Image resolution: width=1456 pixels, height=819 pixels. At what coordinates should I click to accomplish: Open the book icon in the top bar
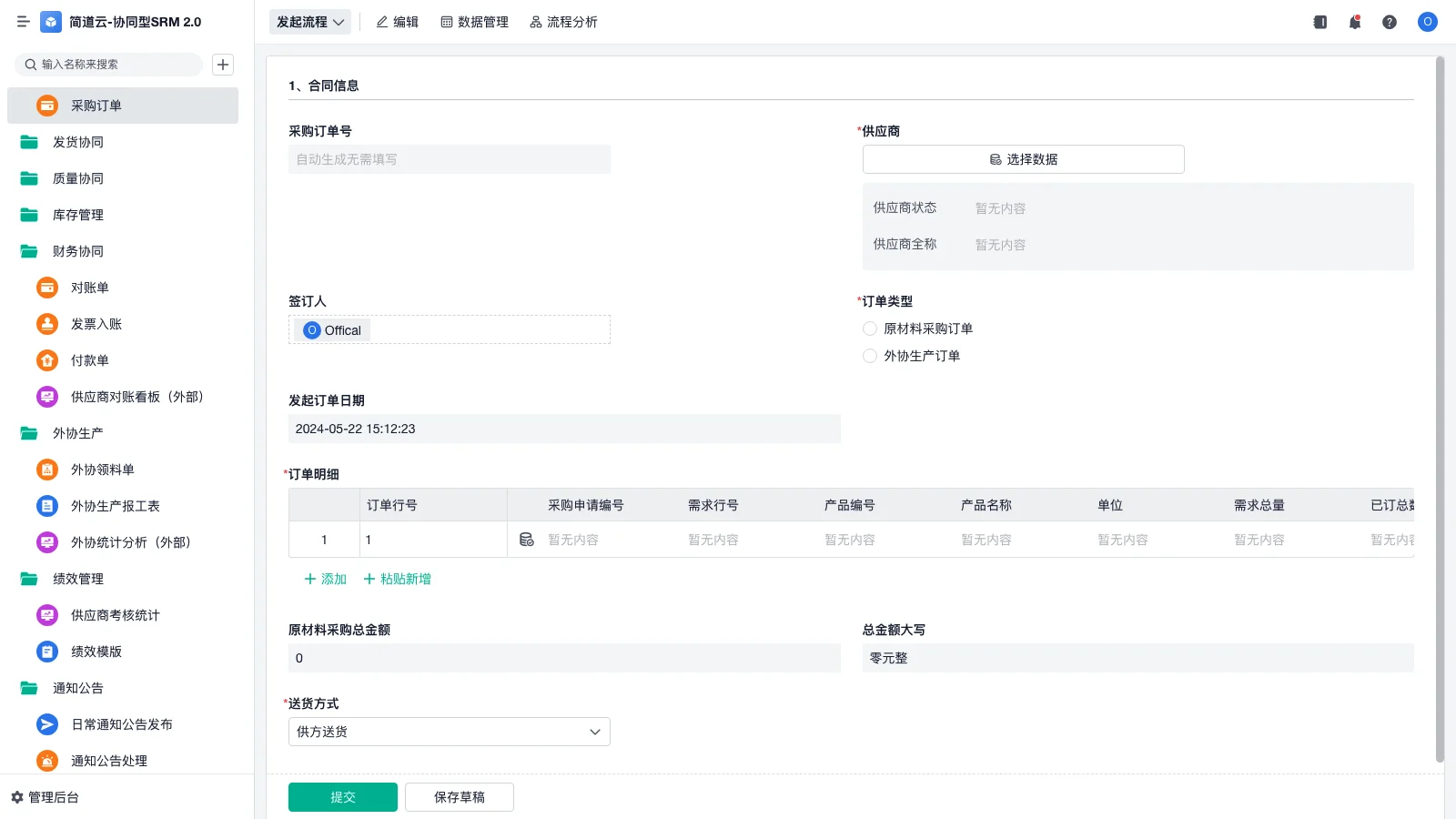[x=1320, y=22]
